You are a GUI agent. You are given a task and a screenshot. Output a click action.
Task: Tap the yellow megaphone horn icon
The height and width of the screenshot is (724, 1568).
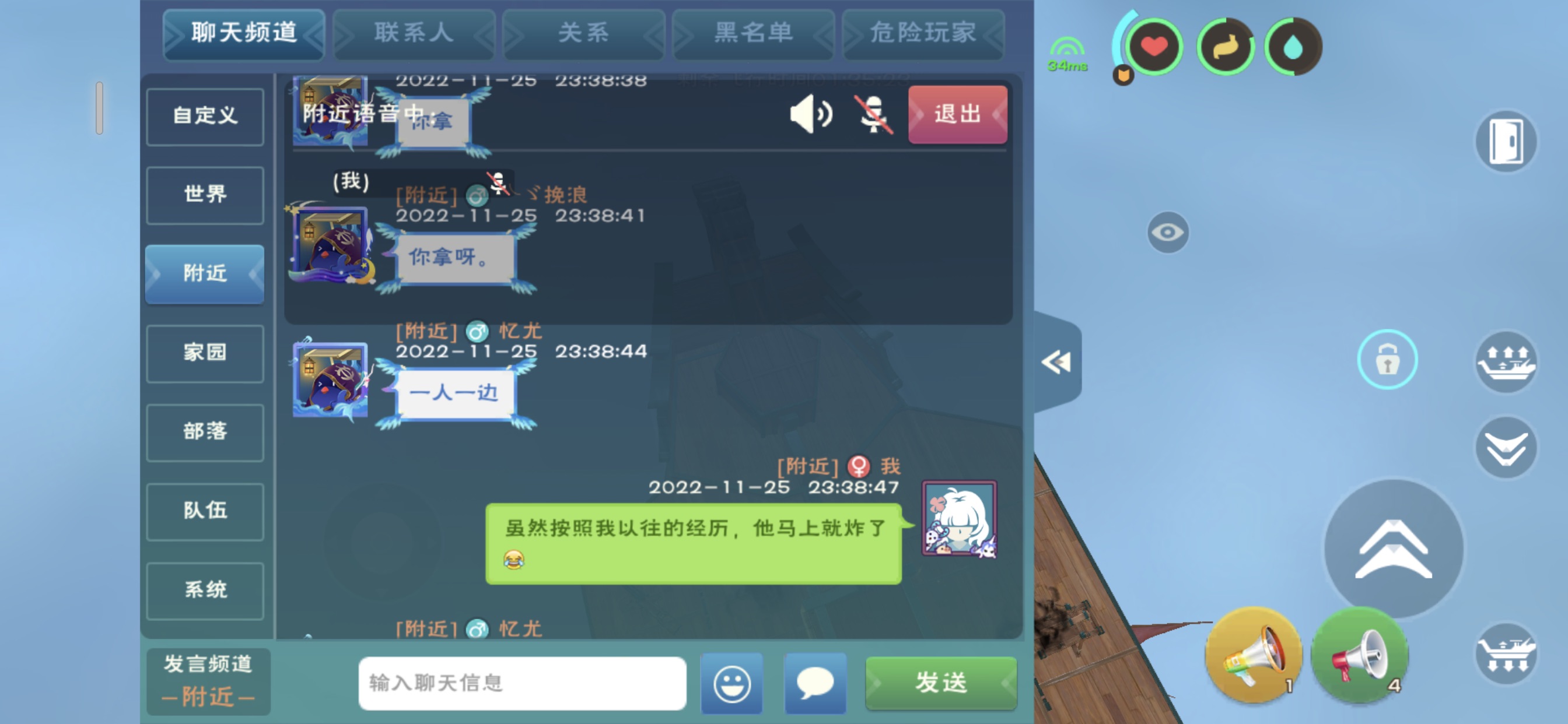coord(1254,655)
